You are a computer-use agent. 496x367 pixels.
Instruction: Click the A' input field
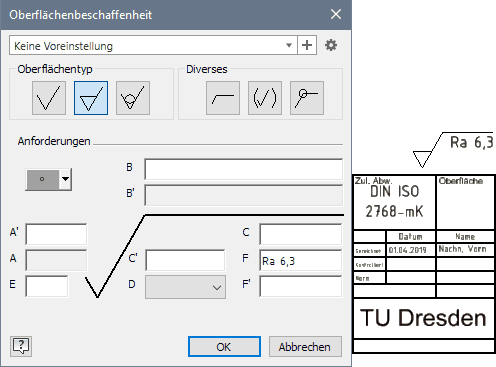(x=56, y=234)
